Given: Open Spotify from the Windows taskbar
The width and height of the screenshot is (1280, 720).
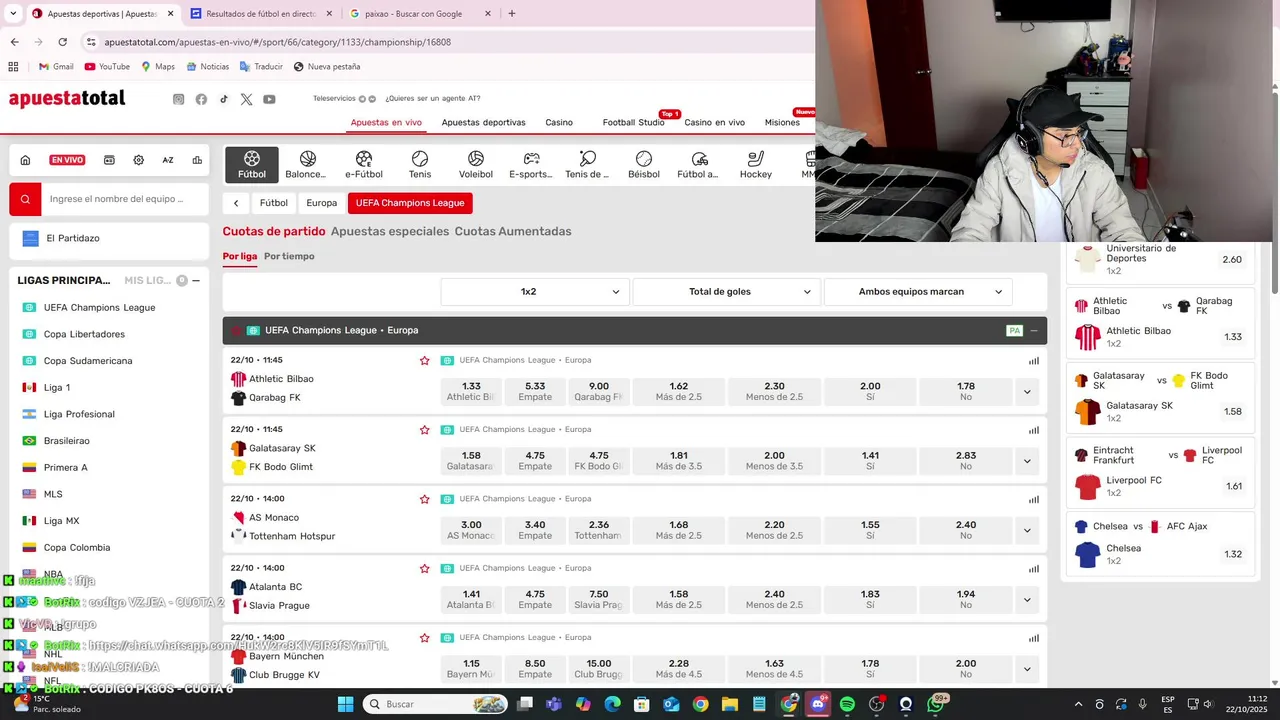Looking at the screenshot, I should tap(847, 704).
